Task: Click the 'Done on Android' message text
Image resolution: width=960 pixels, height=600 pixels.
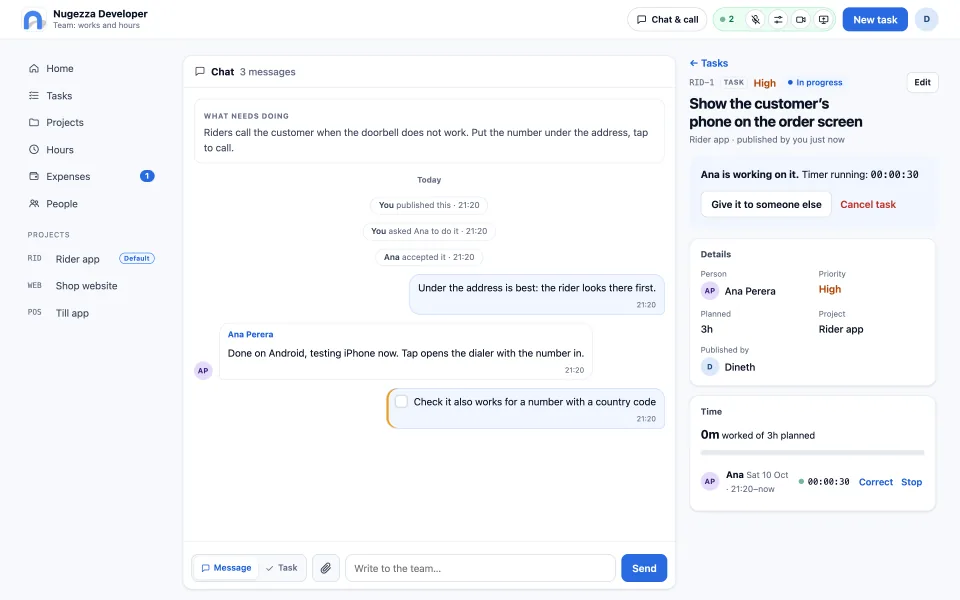Action: coord(406,353)
